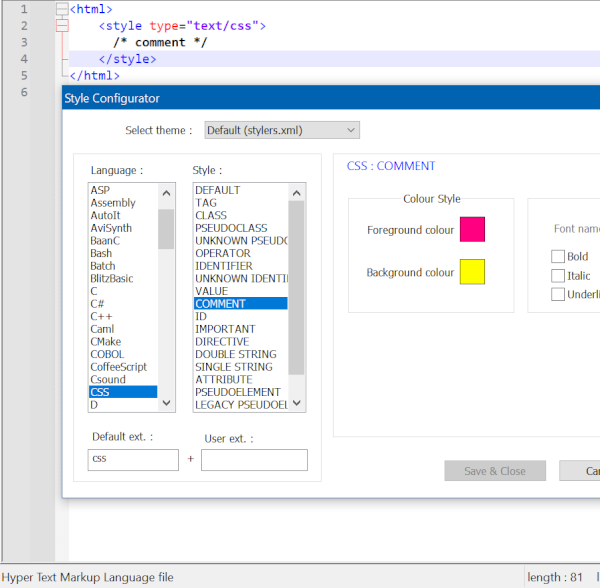
Task: Select C++ in Language list
Action: click(x=123, y=316)
